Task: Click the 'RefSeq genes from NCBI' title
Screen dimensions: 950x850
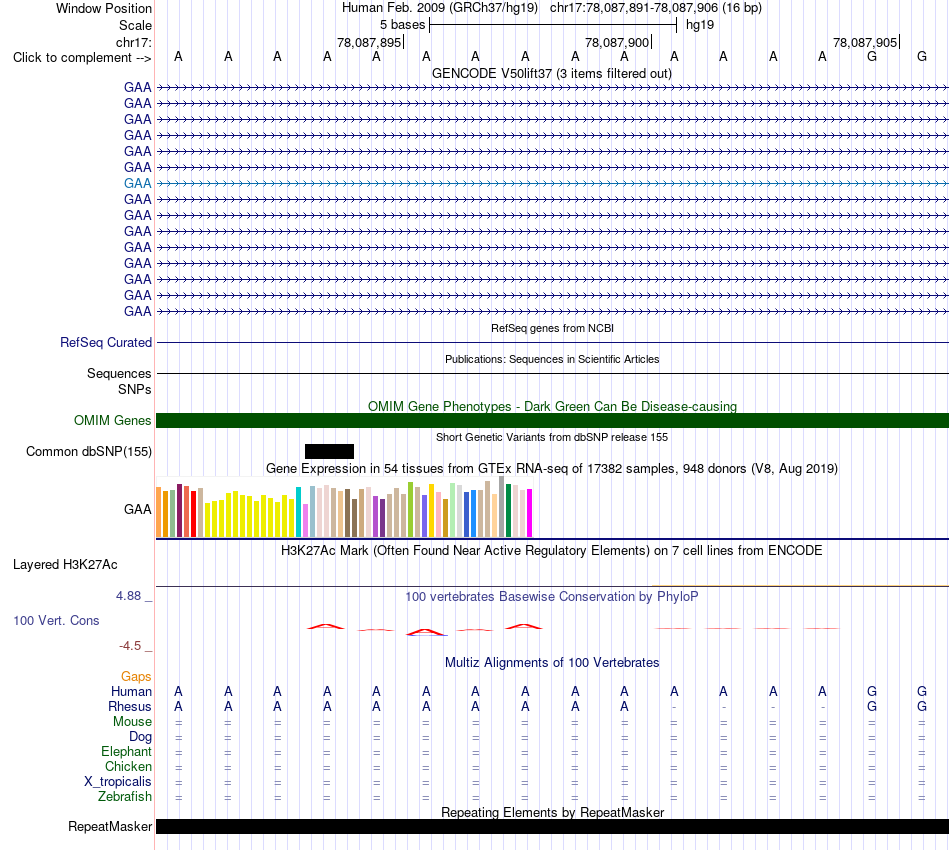Action: pos(552,328)
